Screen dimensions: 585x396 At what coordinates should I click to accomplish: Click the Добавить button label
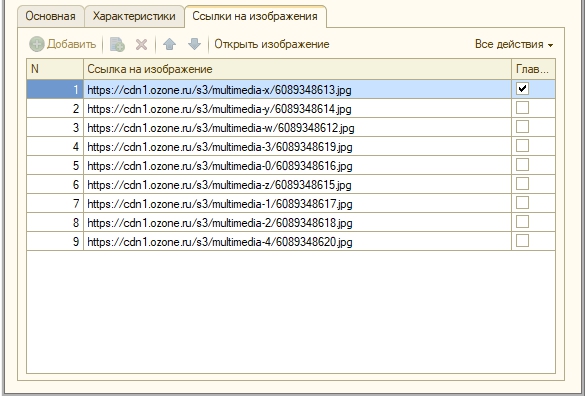coord(72,44)
